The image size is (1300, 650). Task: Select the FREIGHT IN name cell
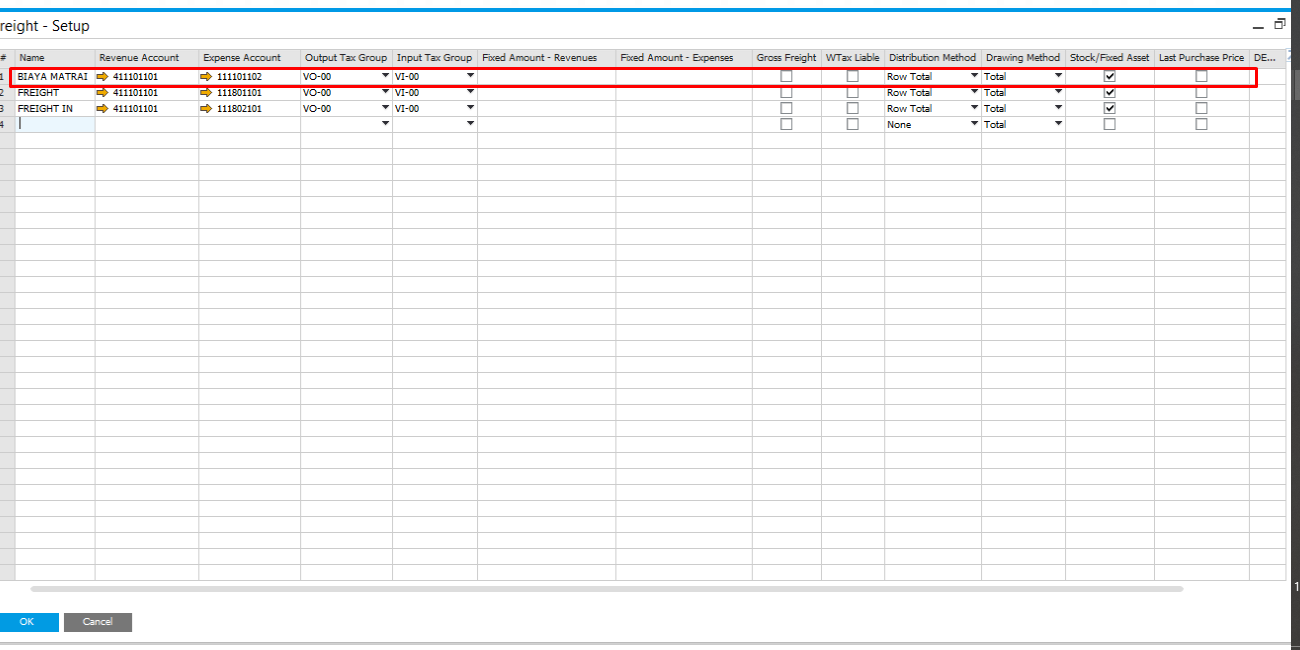click(x=55, y=108)
